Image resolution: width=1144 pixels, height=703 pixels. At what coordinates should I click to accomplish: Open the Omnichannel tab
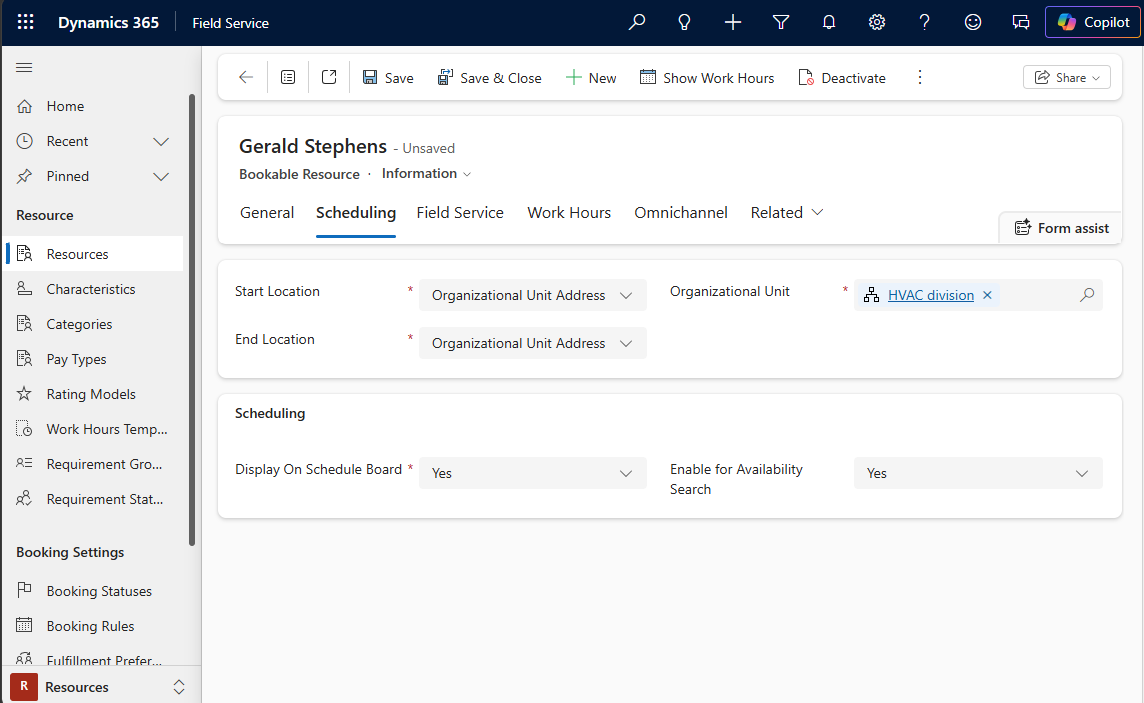[x=681, y=213]
